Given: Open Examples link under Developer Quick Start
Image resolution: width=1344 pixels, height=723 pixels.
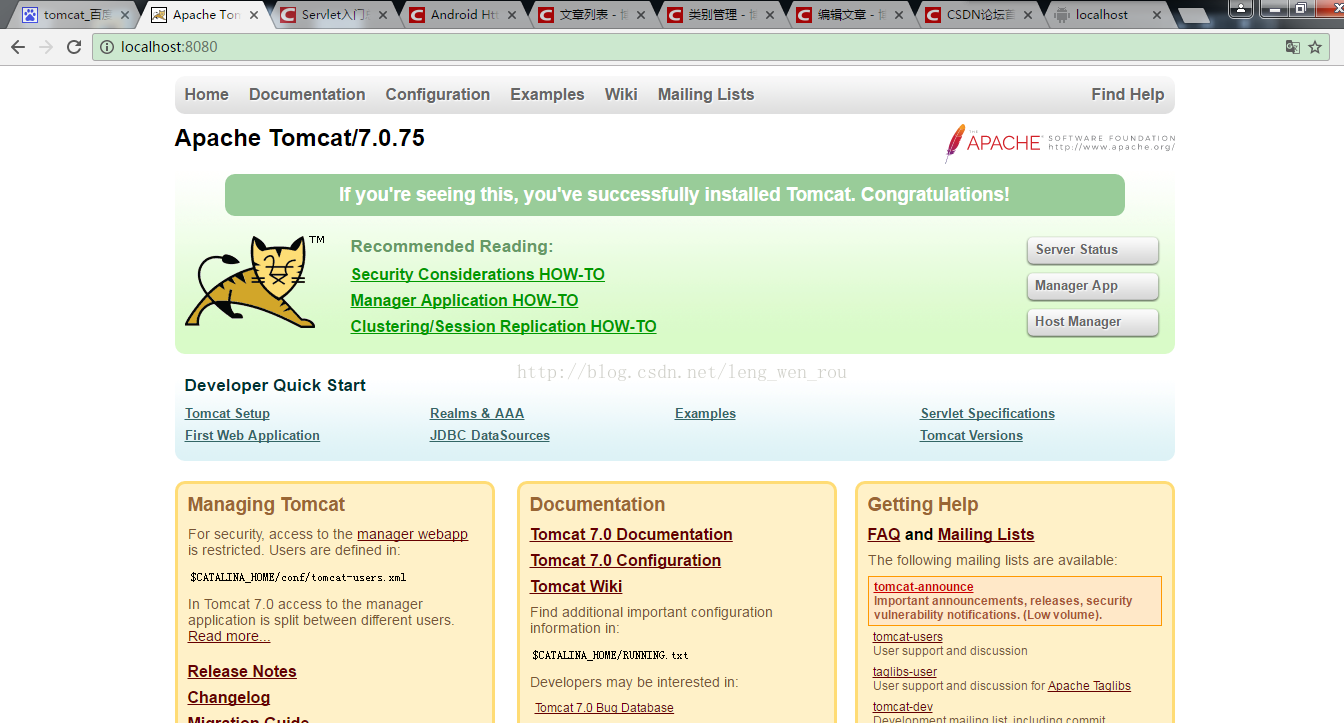Looking at the screenshot, I should [705, 413].
